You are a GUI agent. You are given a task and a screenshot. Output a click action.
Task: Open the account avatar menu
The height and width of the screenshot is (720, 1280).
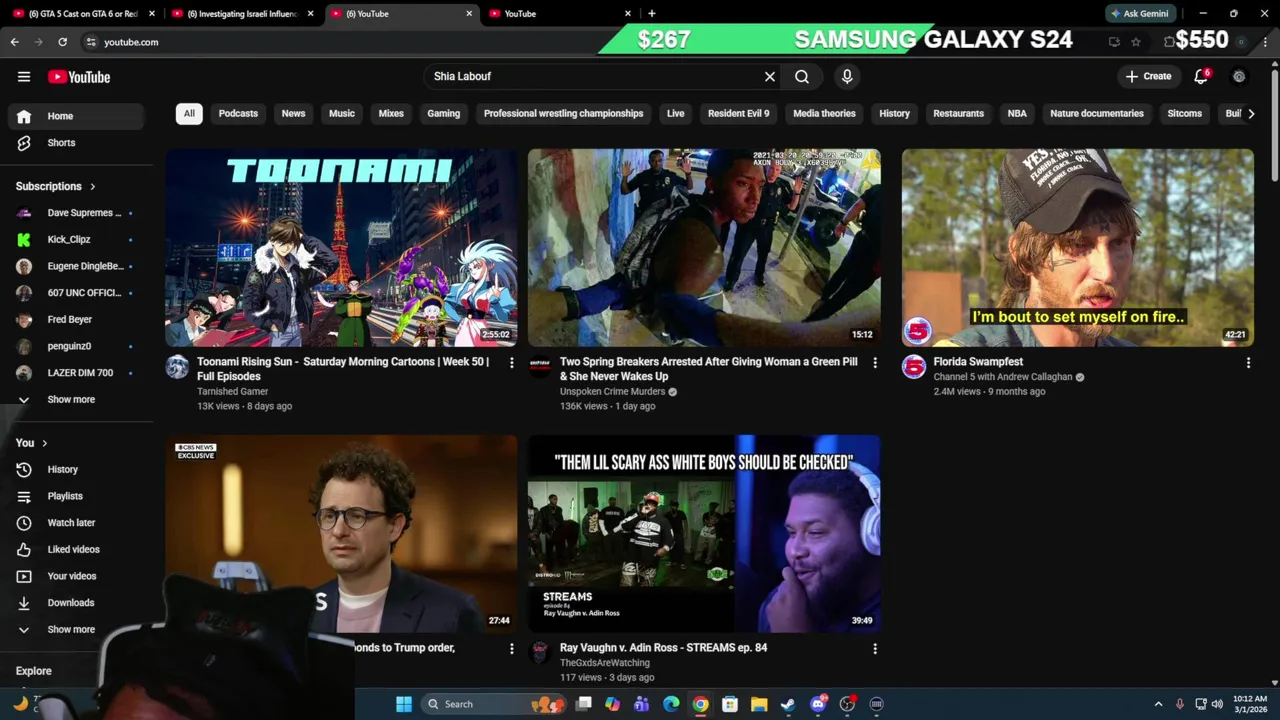1239,76
